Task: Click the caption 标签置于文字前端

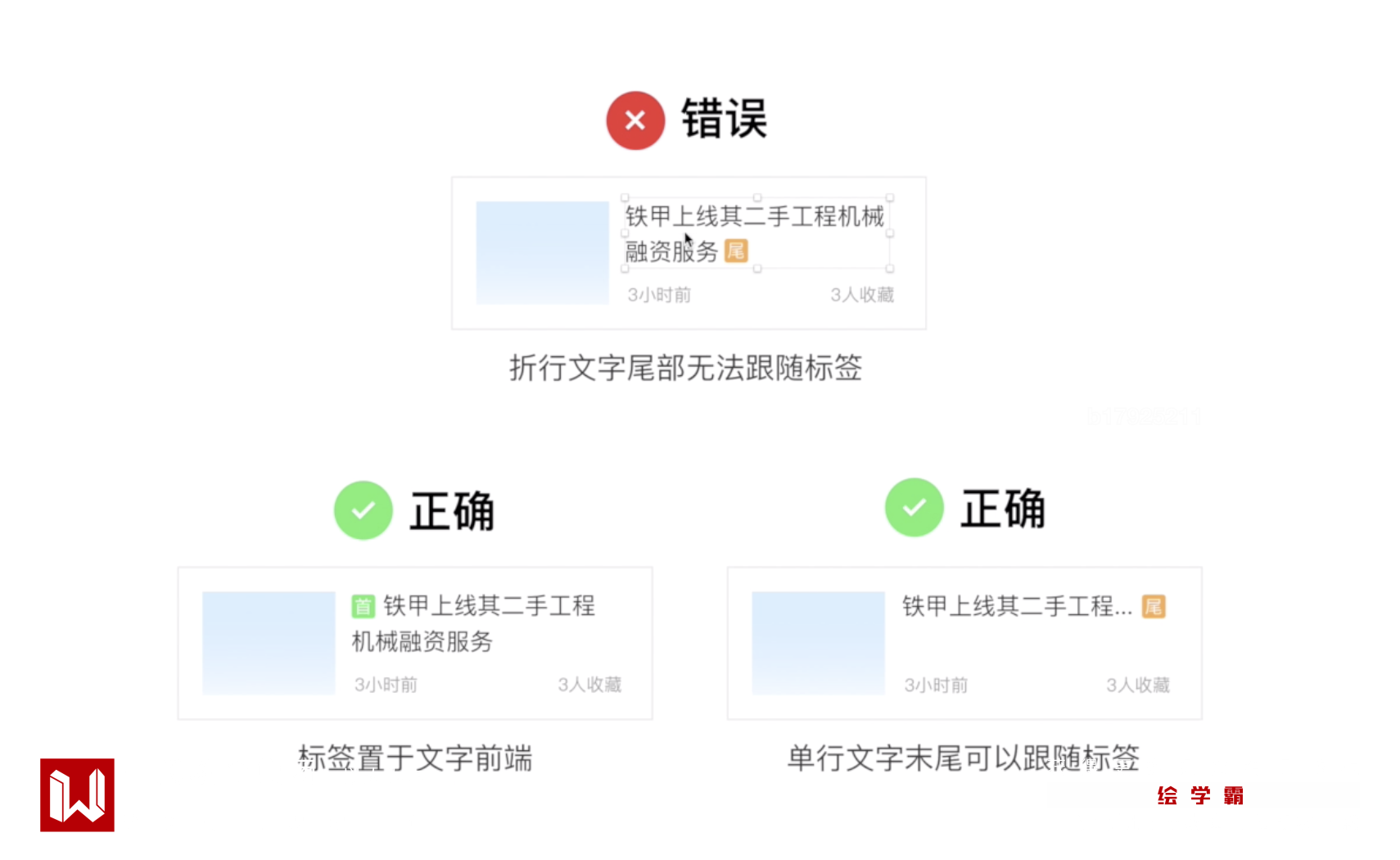Action: pyautogui.click(x=415, y=758)
